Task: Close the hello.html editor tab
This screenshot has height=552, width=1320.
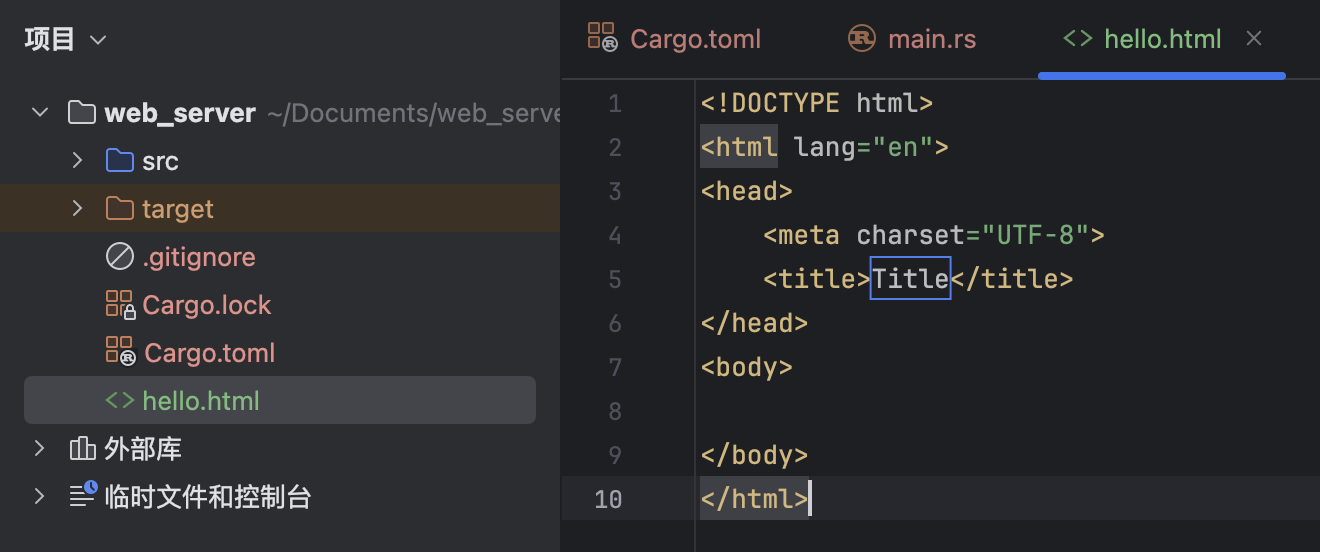Action: click(1254, 38)
